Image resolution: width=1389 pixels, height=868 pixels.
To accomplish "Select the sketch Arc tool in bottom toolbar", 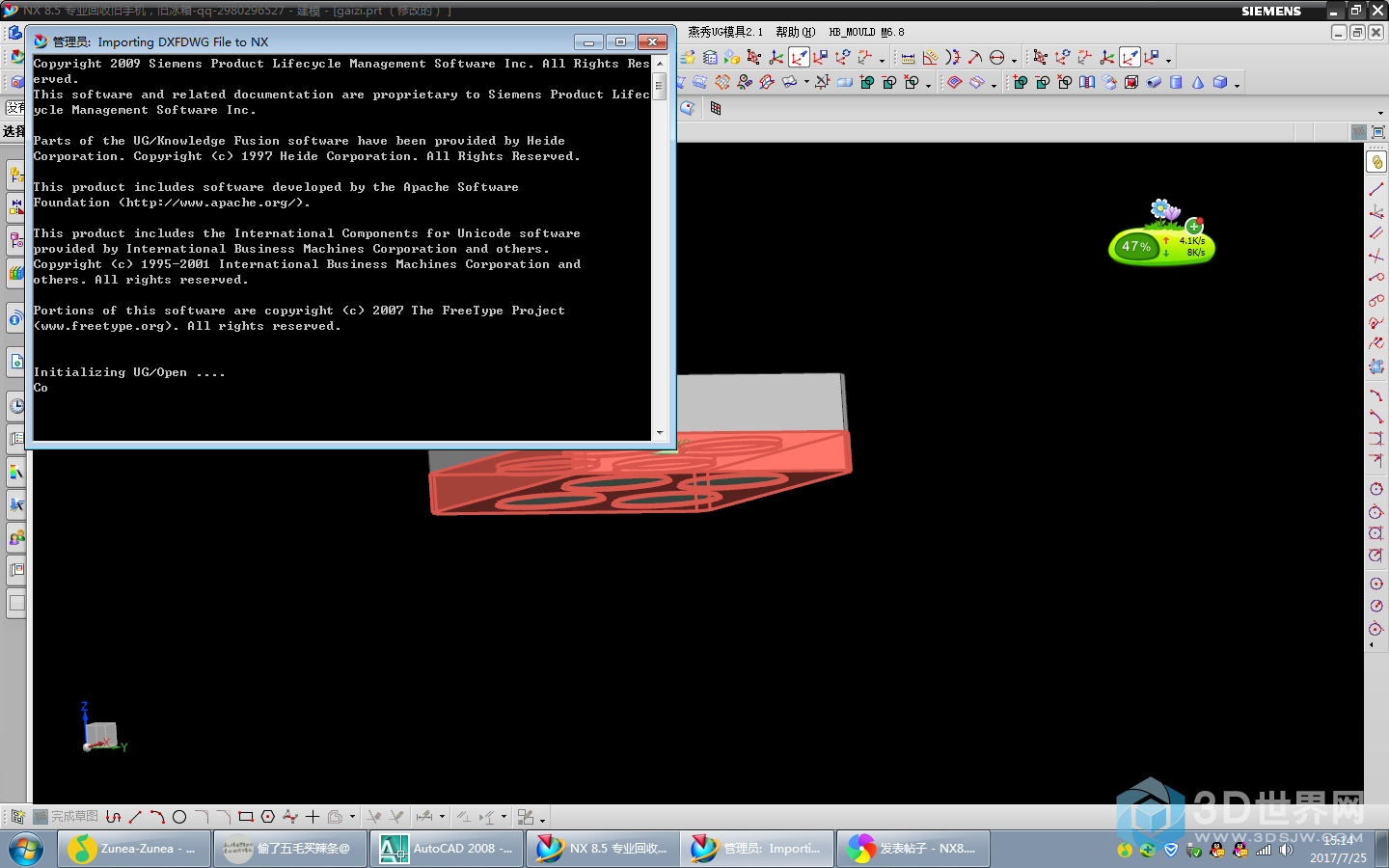I will [158, 817].
